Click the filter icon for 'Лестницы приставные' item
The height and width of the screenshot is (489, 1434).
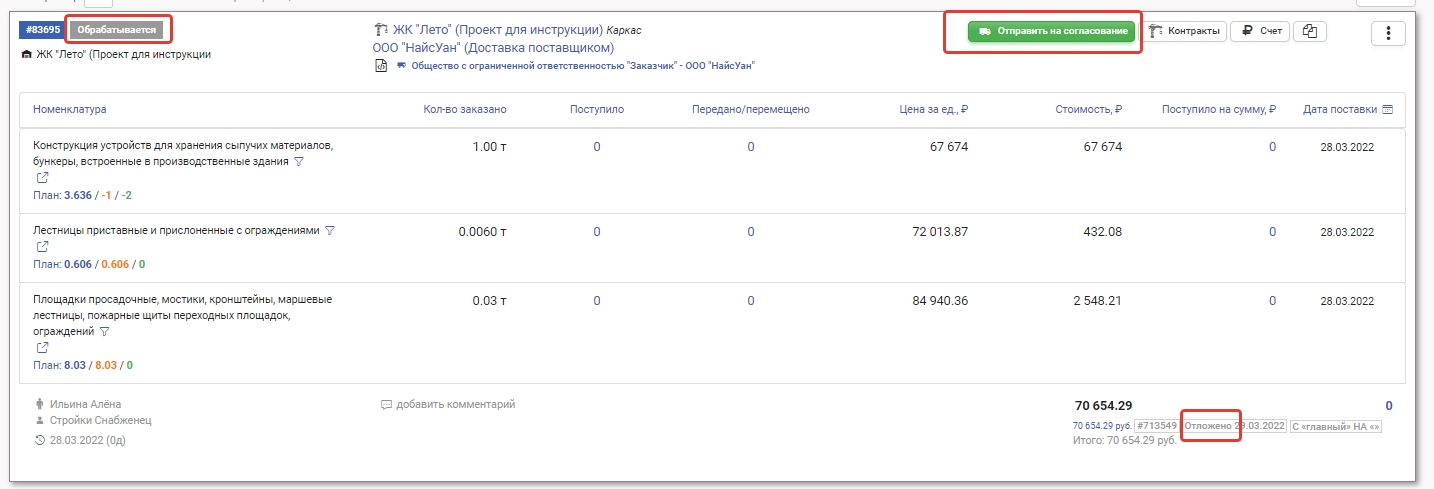tap(330, 230)
